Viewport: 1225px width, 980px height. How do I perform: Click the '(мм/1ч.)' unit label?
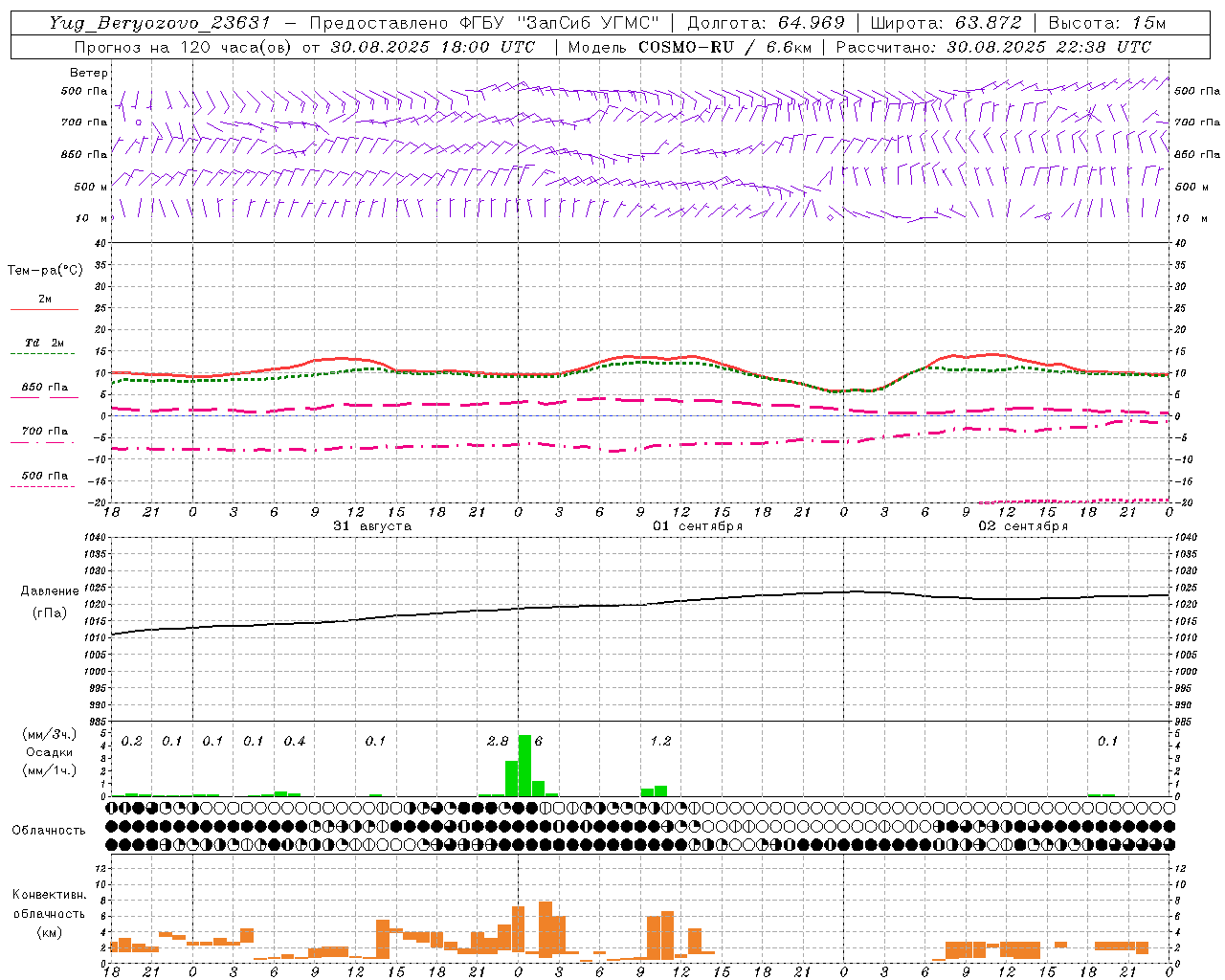coord(50,770)
